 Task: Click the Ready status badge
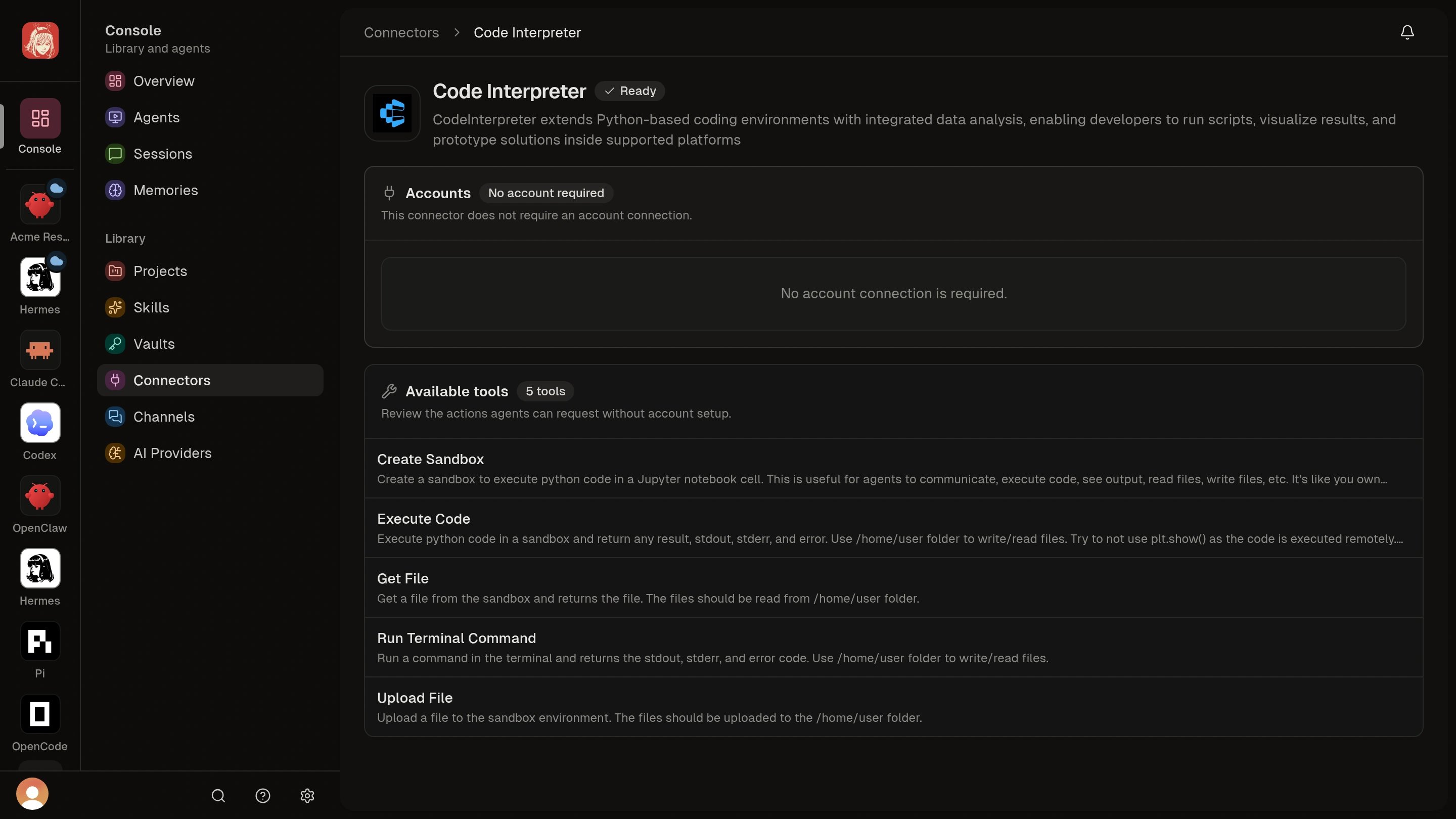629,91
